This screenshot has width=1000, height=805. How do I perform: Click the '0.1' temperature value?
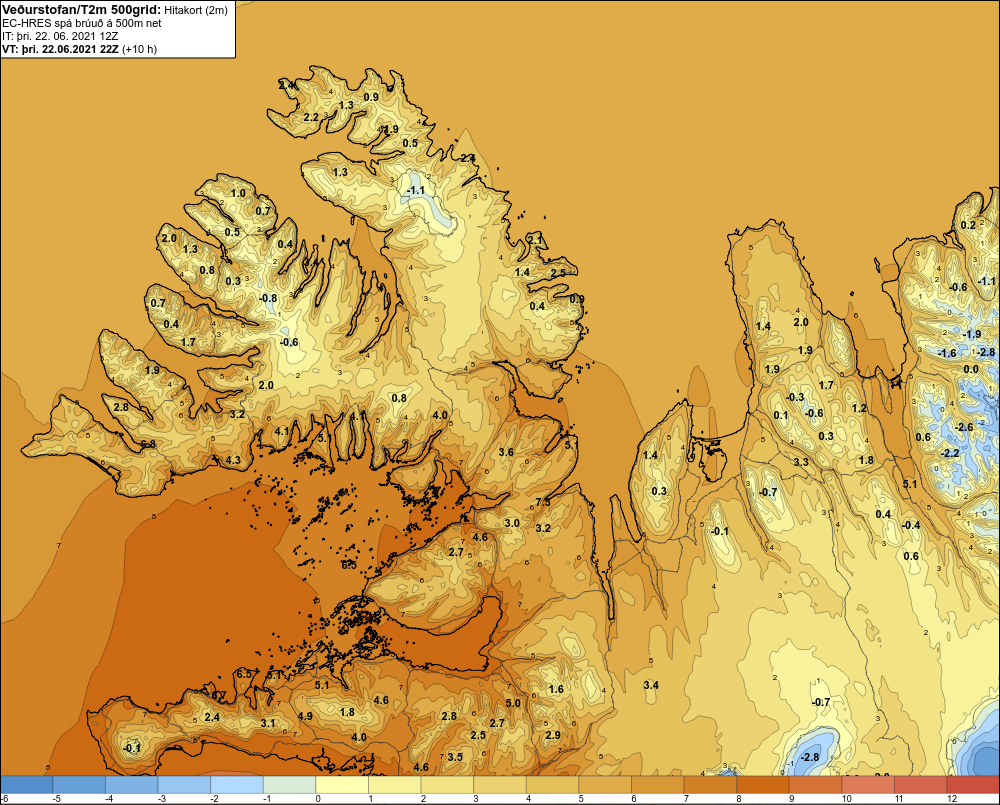(781, 415)
